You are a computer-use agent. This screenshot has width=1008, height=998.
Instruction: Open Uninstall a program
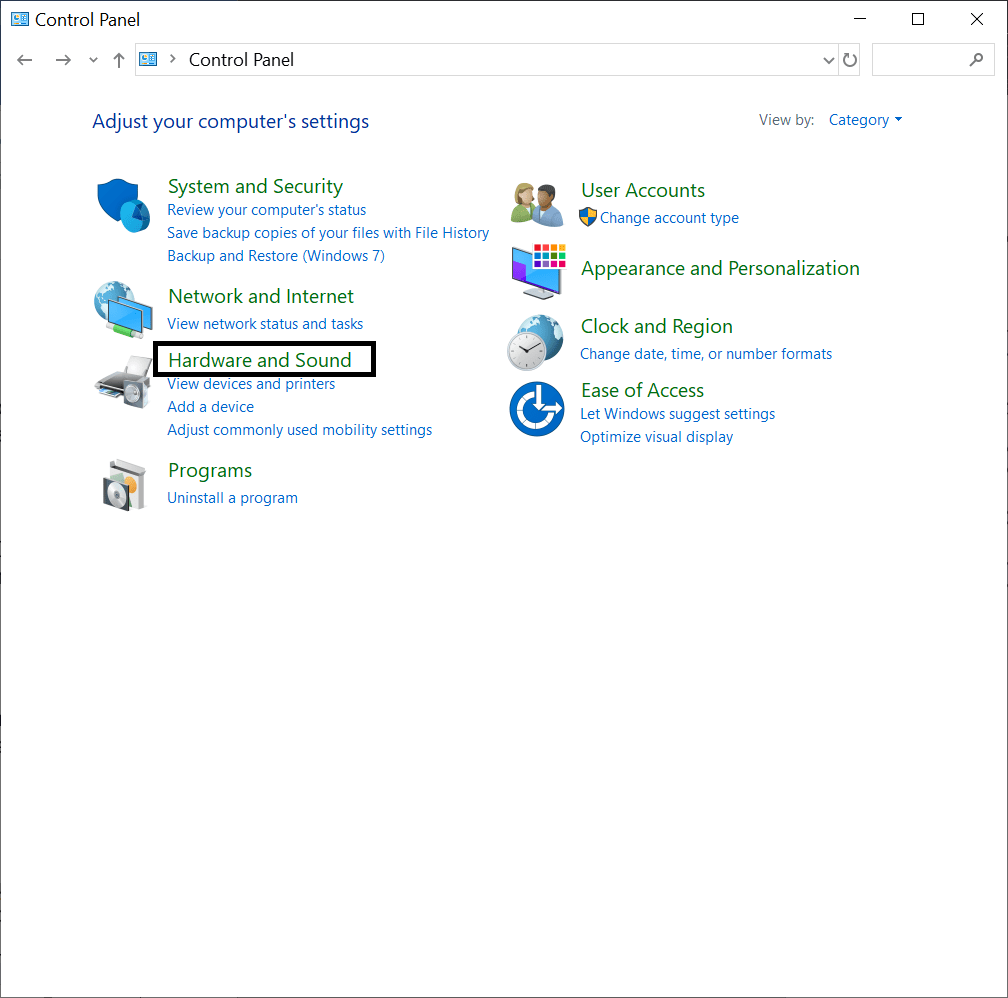point(232,497)
